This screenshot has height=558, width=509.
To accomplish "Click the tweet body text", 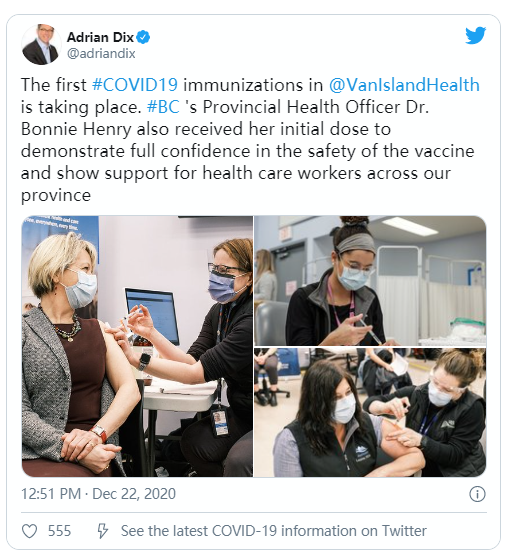I will (x=250, y=140).
